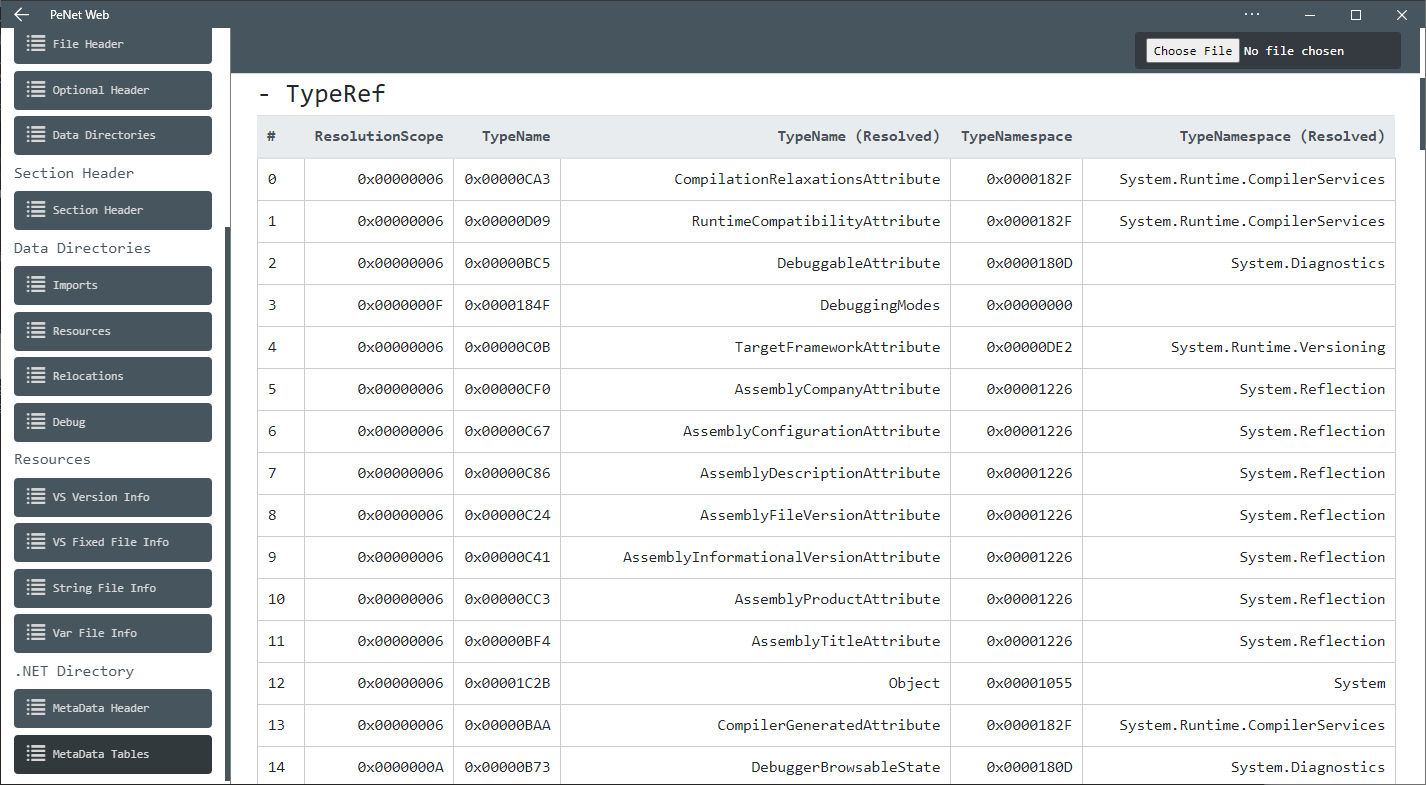
Task: Open the File Header panel
Action: (112, 44)
